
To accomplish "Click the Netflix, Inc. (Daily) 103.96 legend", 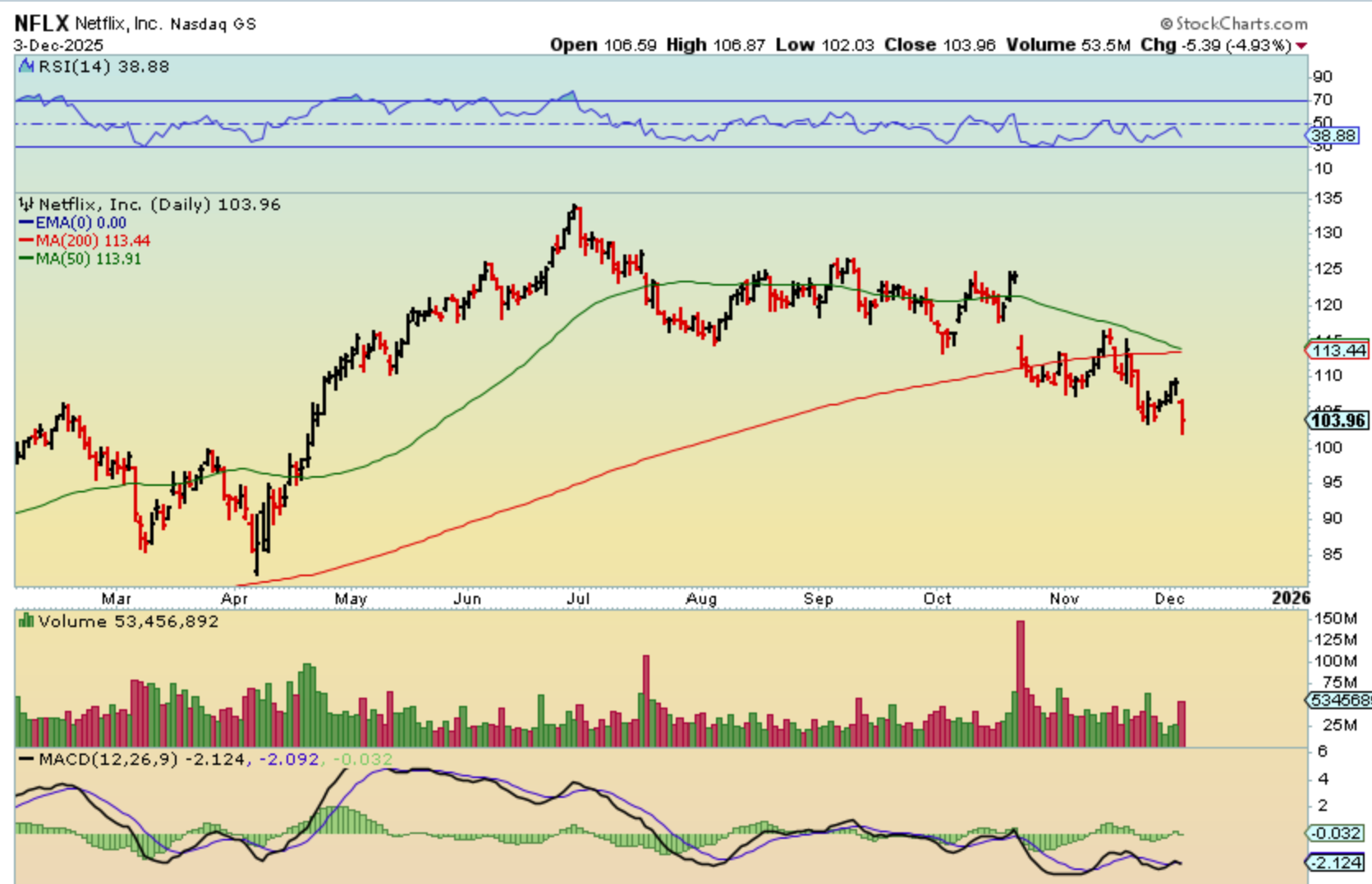I will 160,204.
